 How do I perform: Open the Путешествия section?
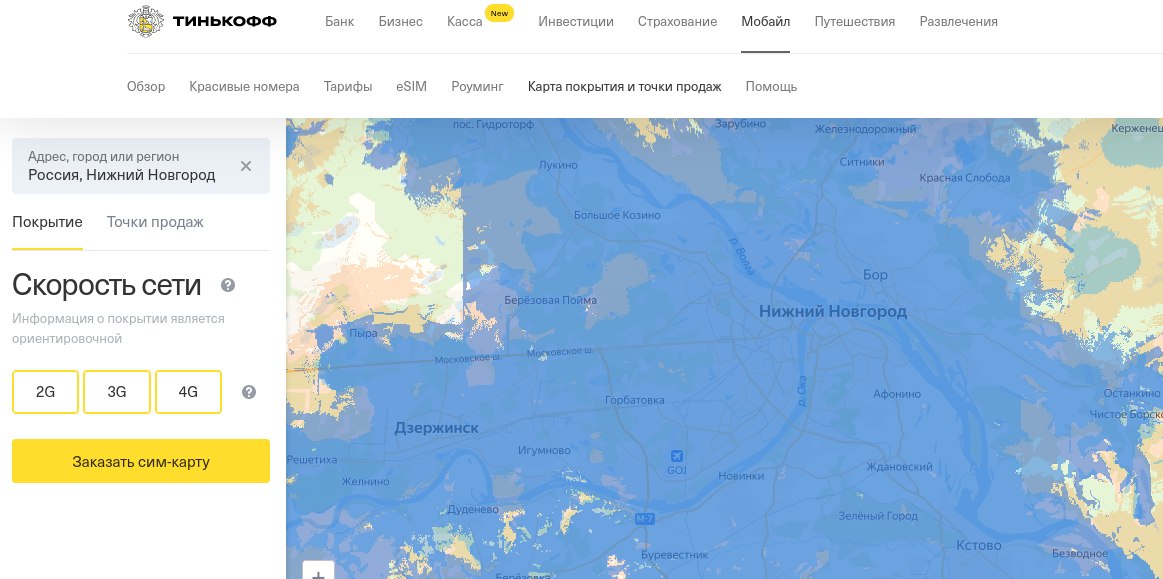coord(854,21)
